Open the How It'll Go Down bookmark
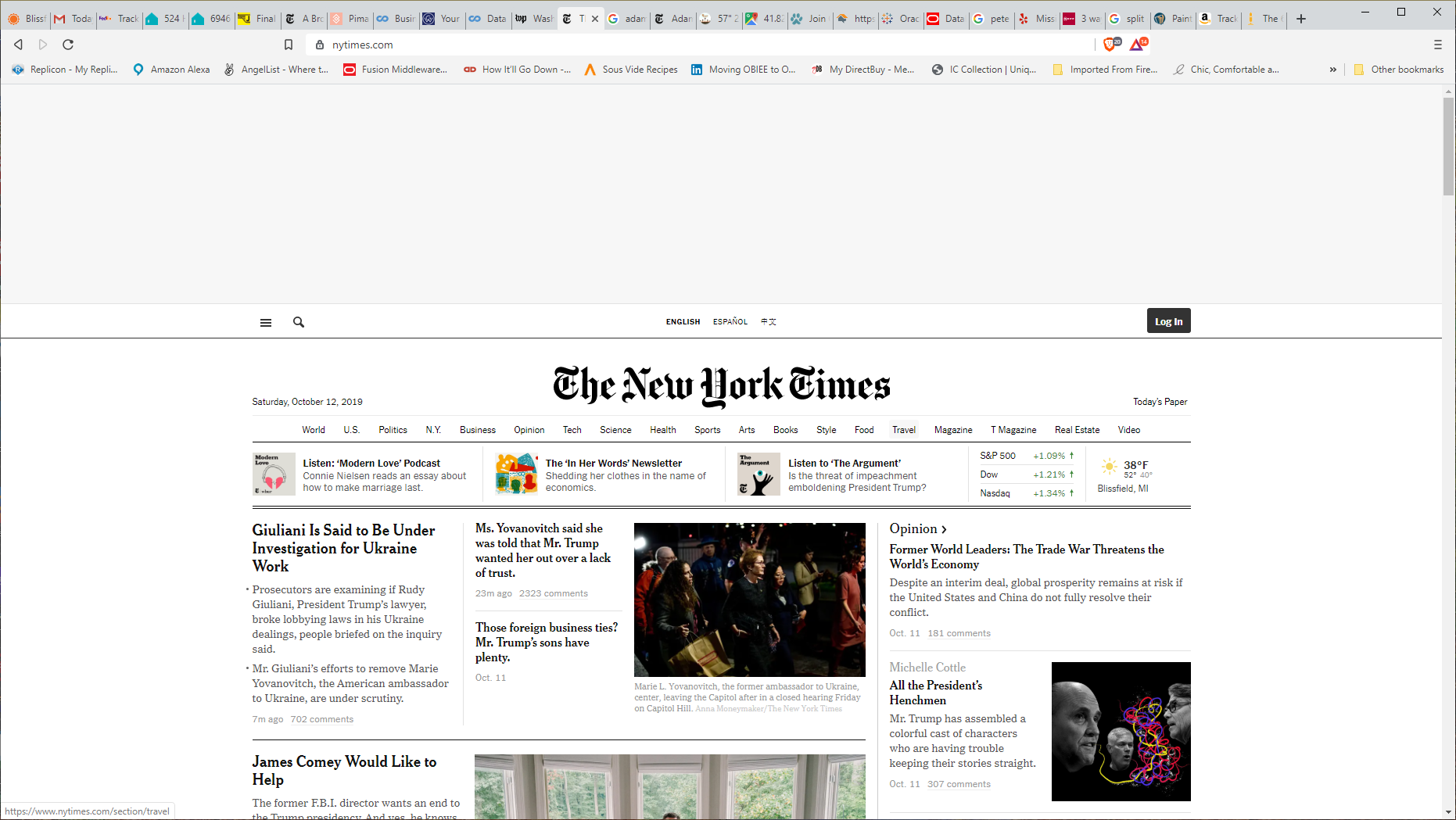1456x820 pixels. (x=518, y=70)
